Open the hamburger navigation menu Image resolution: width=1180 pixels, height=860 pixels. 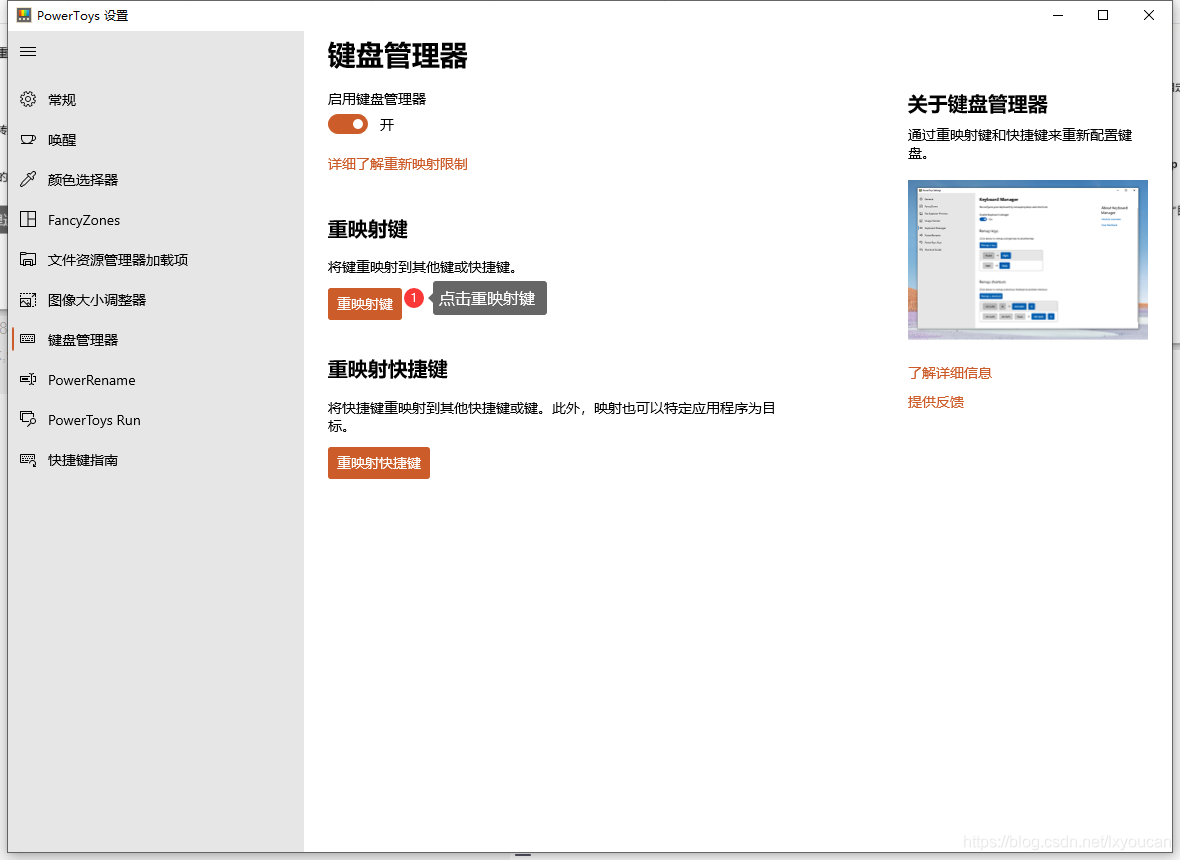[28, 52]
